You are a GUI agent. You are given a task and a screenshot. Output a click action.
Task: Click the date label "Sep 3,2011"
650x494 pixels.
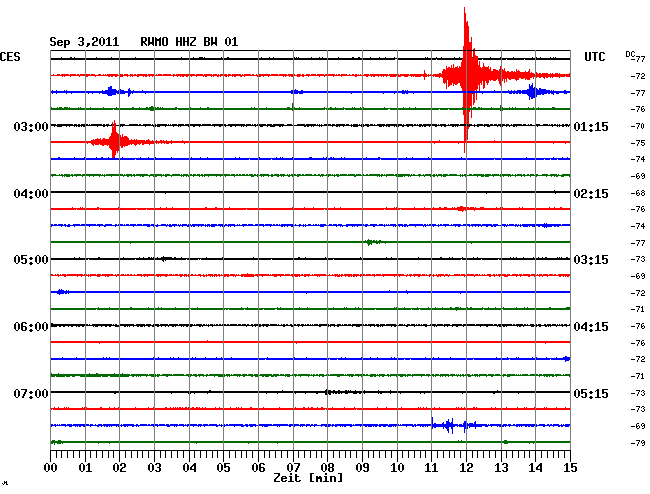[84, 42]
